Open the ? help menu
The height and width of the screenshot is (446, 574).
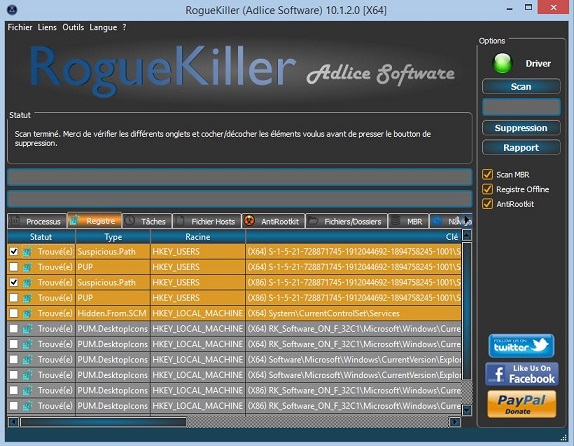[x=124, y=27]
